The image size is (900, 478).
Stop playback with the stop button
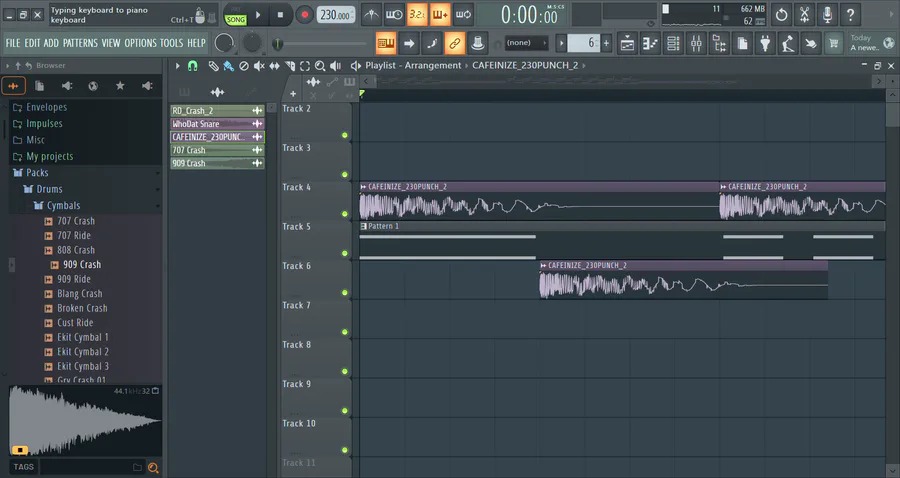tap(280, 15)
